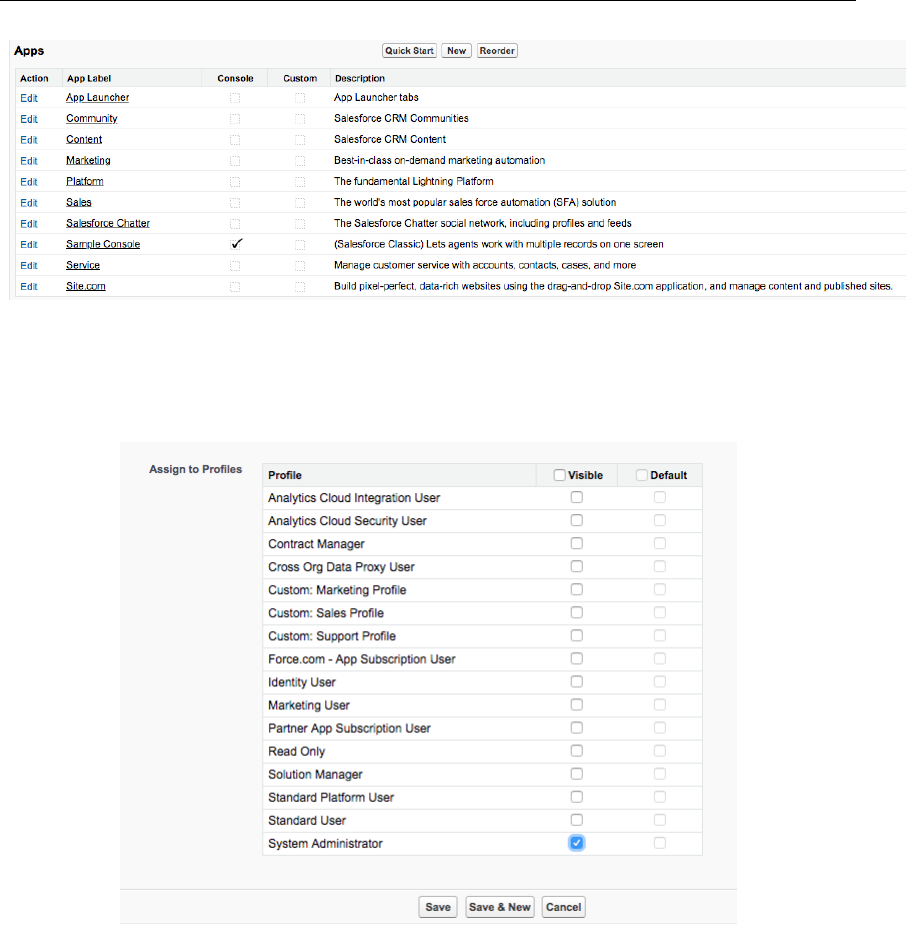Image resolution: width=906 pixels, height=941 pixels.
Task: Open the Platform app label link
Action: click(x=85, y=181)
